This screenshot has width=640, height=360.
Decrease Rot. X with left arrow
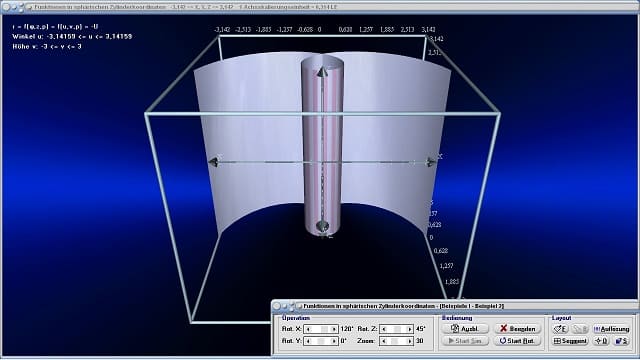[x=308, y=329]
